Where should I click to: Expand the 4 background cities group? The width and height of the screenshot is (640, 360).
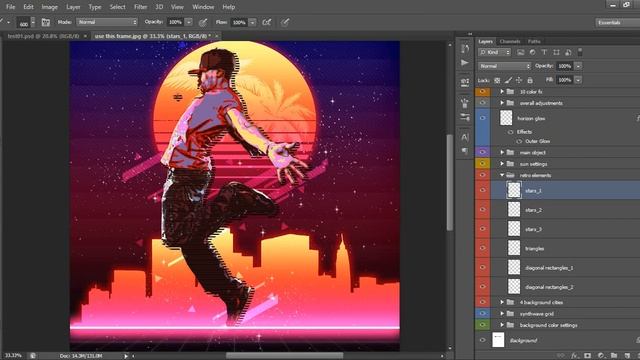point(502,302)
